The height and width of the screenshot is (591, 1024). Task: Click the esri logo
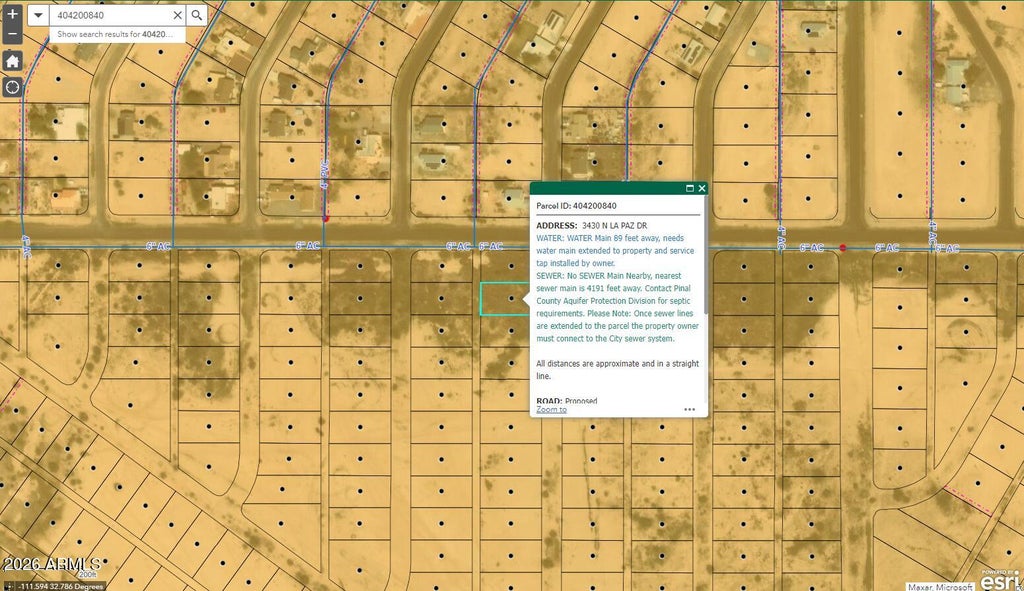click(1000, 579)
